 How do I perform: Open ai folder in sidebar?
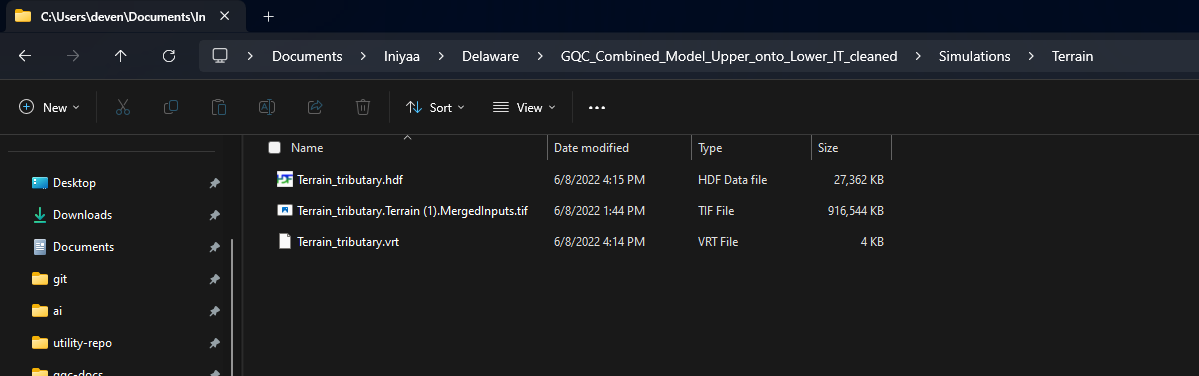point(57,311)
